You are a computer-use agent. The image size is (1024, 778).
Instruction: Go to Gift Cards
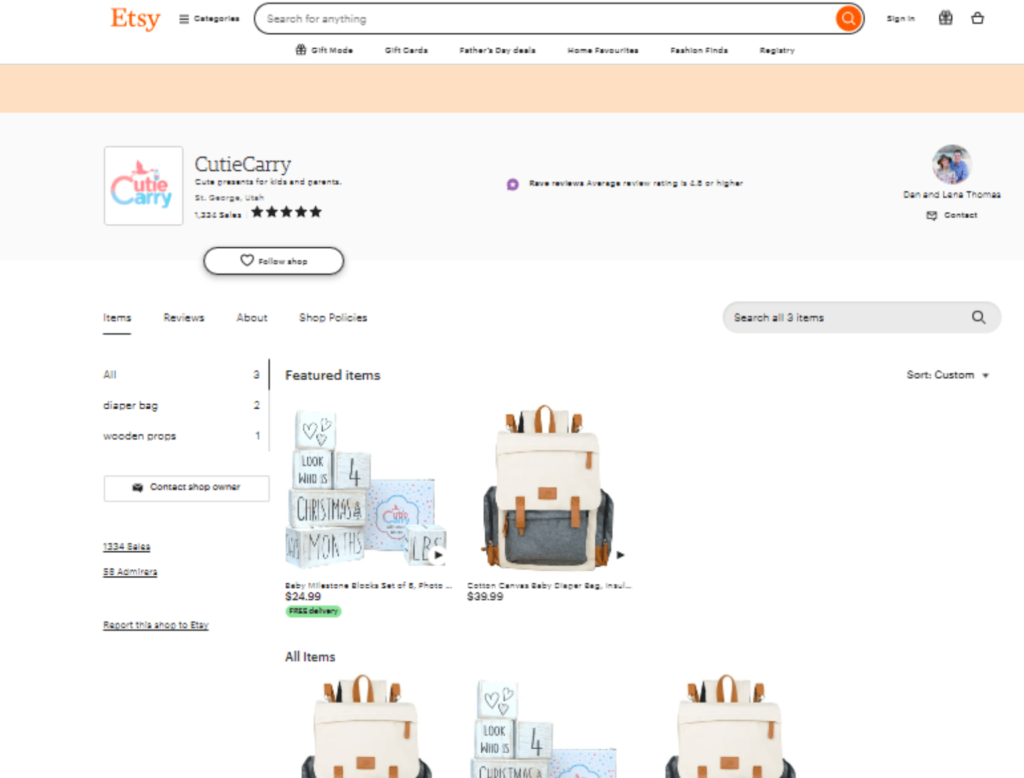[x=406, y=50]
